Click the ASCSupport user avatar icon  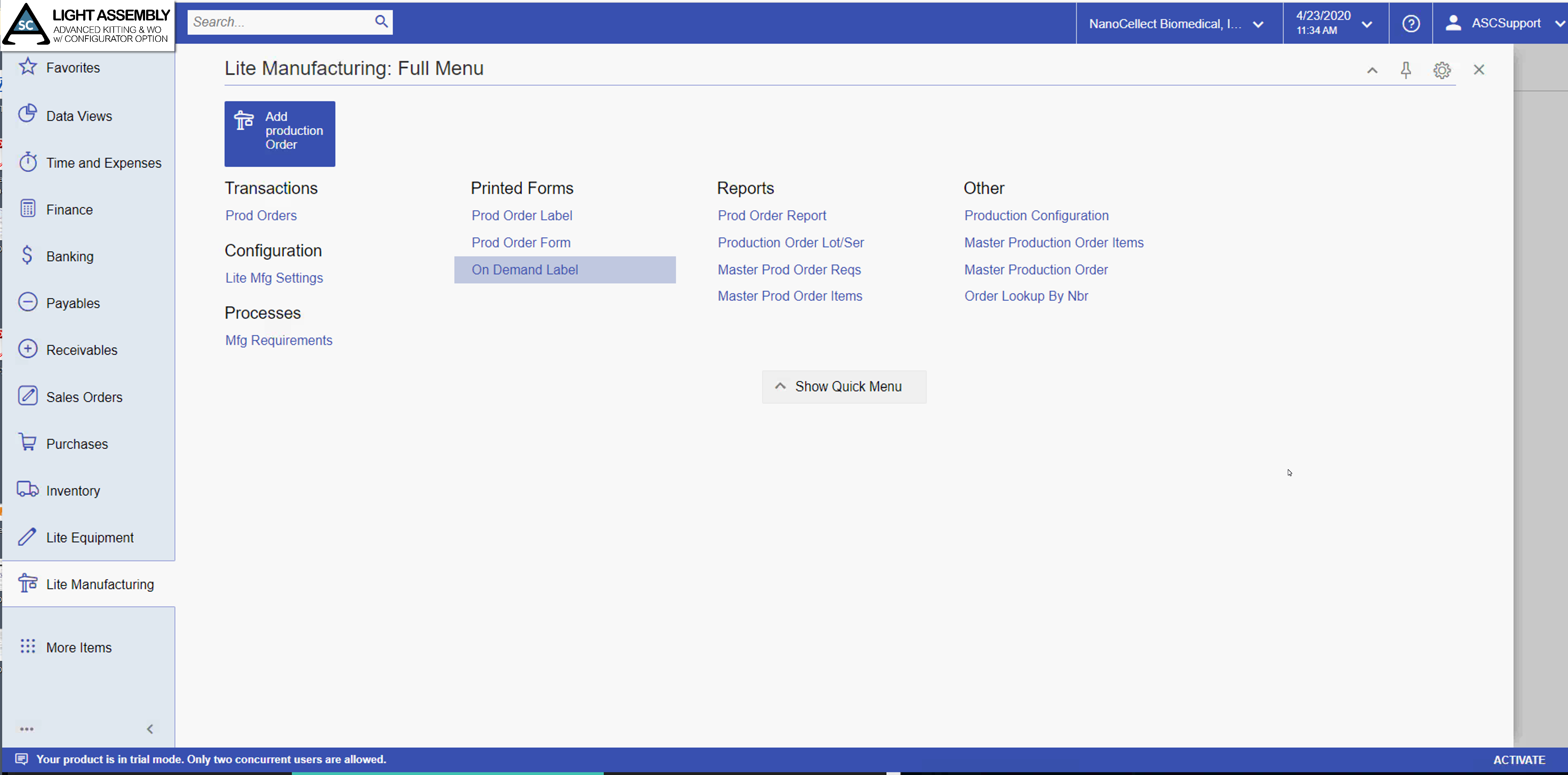pyautogui.click(x=1453, y=23)
